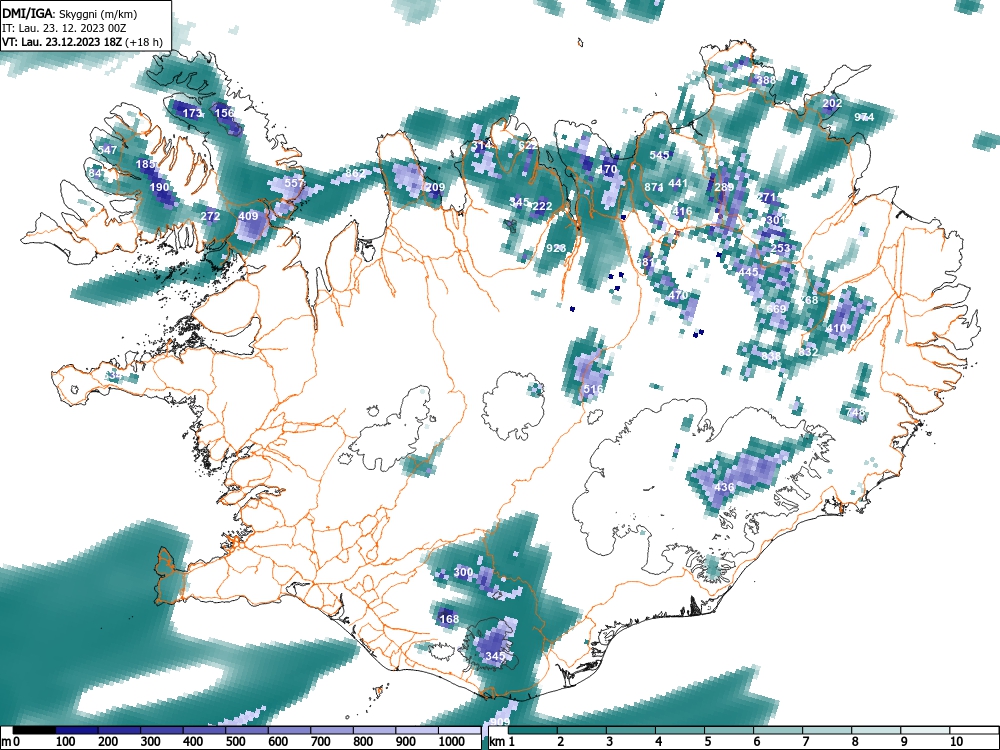This screenshot has width=1000, height=750.
Task: Click the visibility value '862' on the map
Action: 355,173
